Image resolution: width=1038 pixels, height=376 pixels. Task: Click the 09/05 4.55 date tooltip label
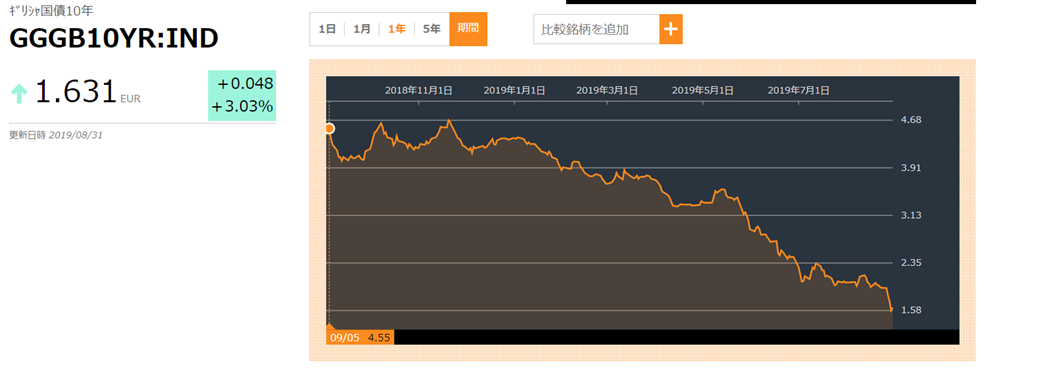(x=360, y=337)
